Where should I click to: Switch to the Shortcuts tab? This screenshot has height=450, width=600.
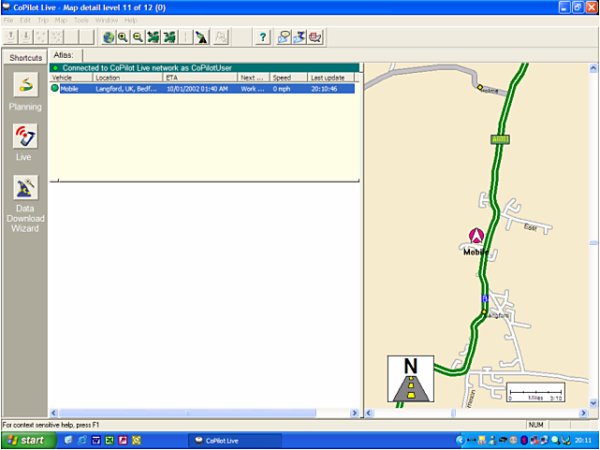coord(26,58)
